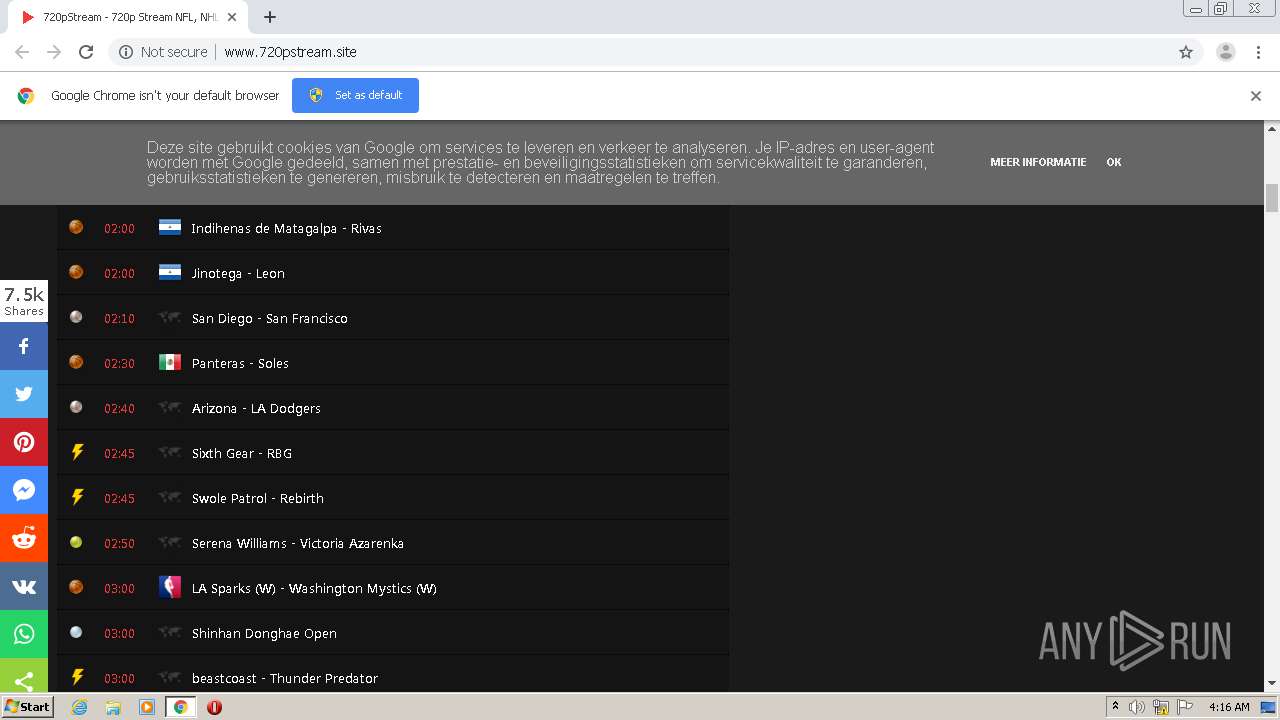
Task: Click the Mexico flag beside Panteras - Soles
Action: [170, 362]
